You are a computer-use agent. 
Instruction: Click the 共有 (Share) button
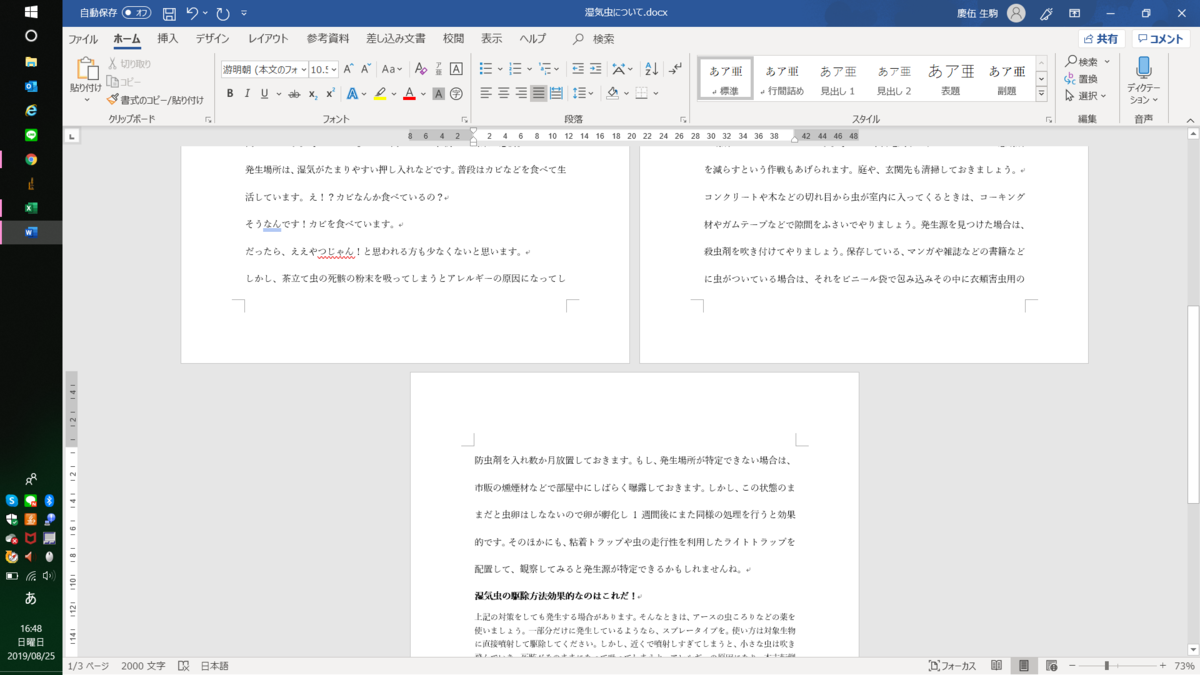click(1101, 39)
